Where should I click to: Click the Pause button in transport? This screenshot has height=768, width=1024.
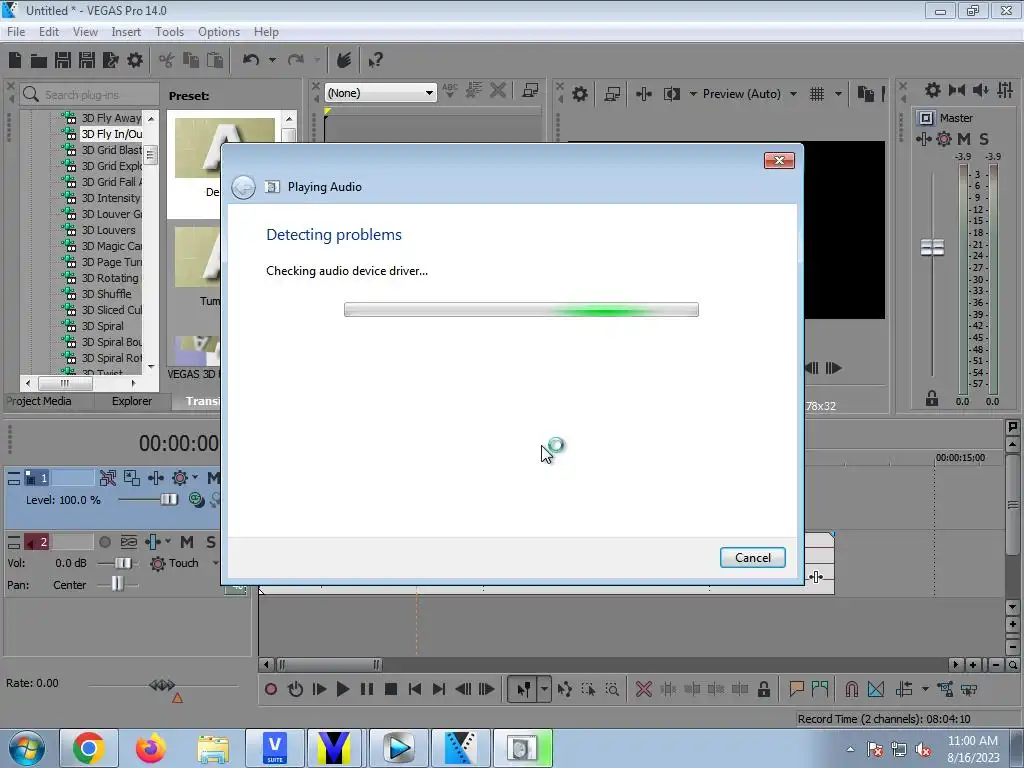[x=367, y=689]
